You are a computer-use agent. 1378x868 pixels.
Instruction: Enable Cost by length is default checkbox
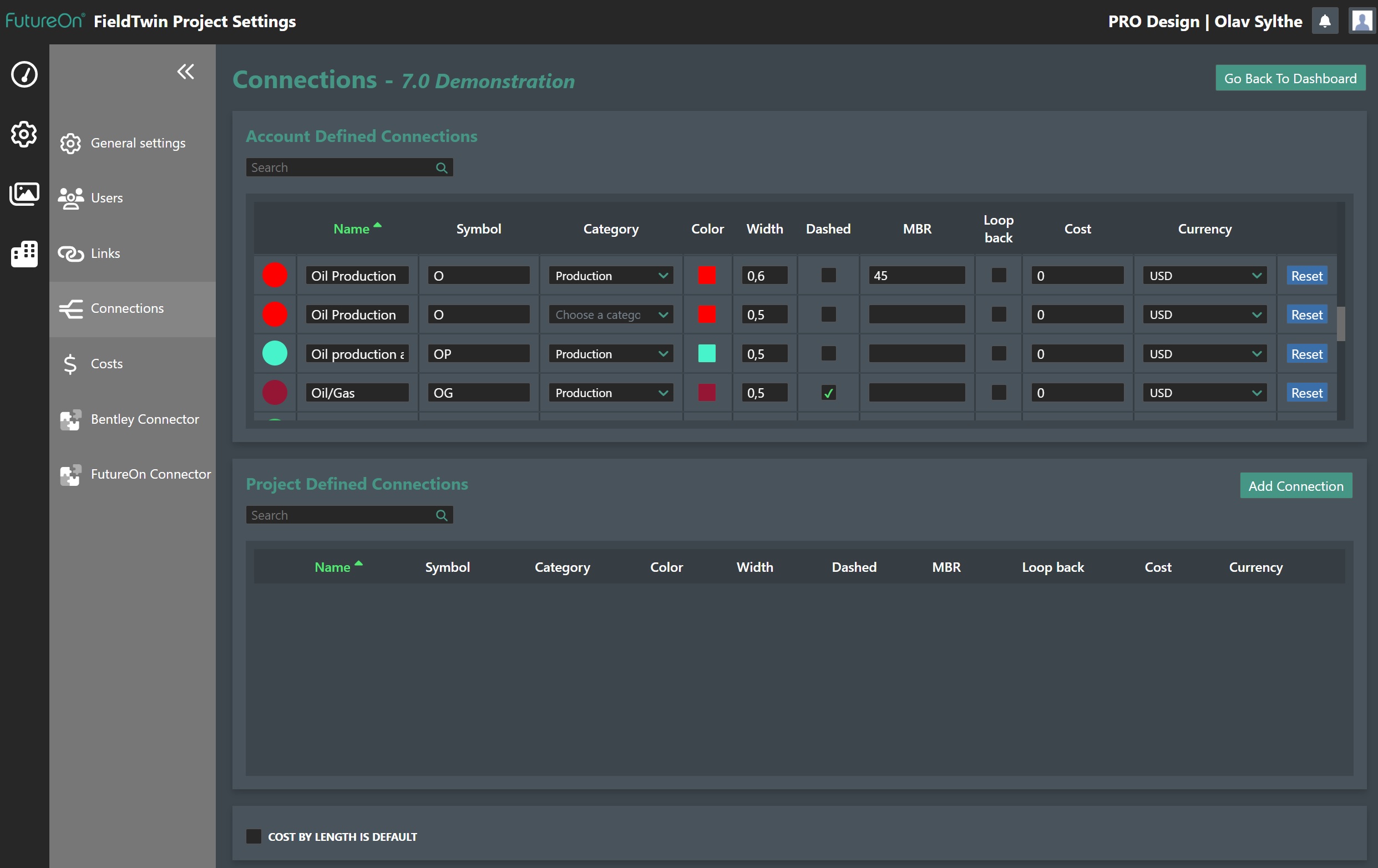tap(254, 836)
